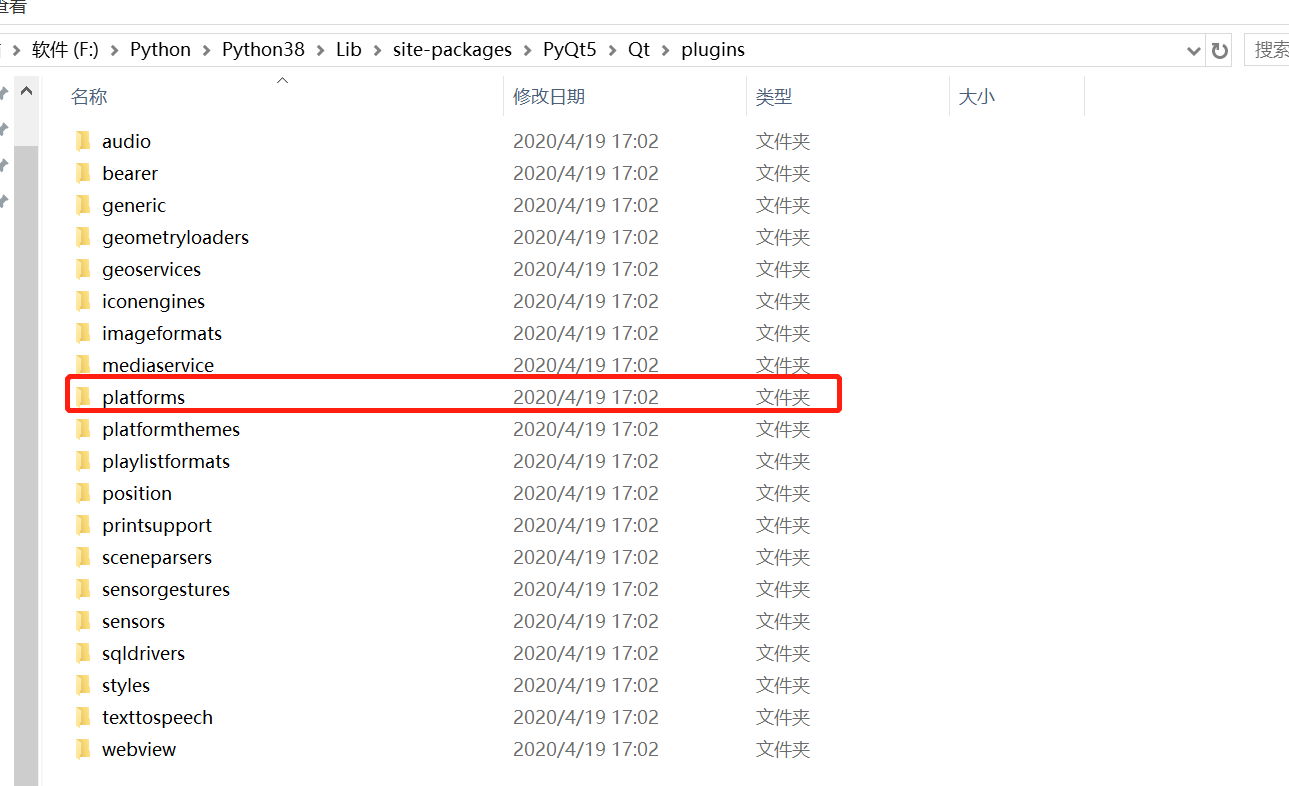Click the plugins breadcrumb in address bar

pos(713,50)
